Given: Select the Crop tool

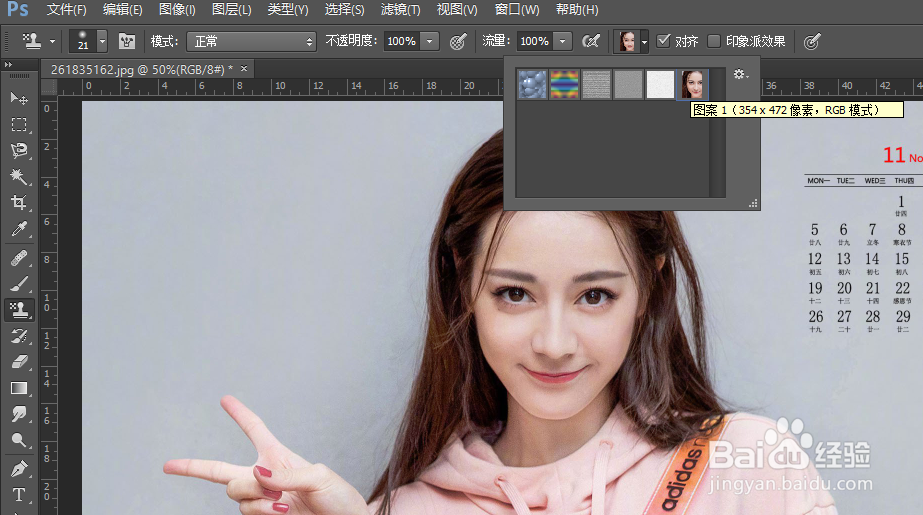Looking at the screenshot, I should coord(19,202).
